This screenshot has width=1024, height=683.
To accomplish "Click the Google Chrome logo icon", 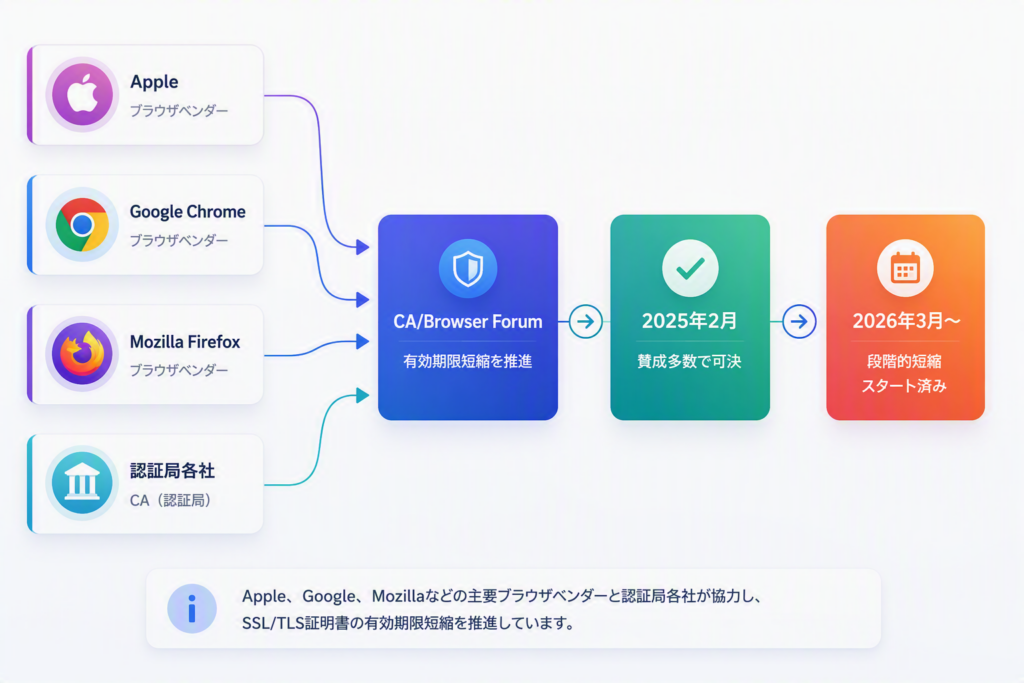I will (x=82, y=225).
